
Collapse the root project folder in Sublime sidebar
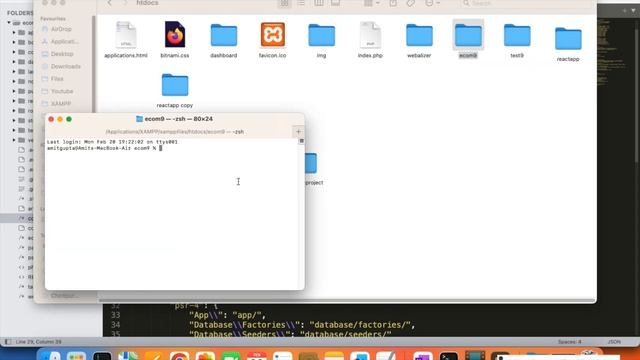click(x=9, y=23)
